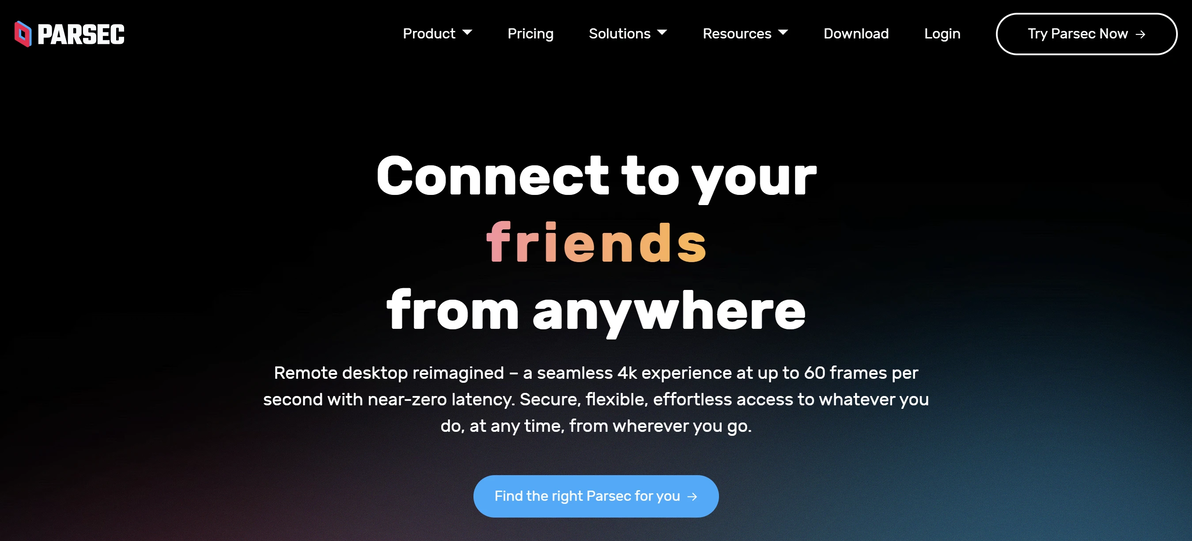Open the Product menu label
The height and width of the screenshot is (541, 1192).
coord(429,33)
